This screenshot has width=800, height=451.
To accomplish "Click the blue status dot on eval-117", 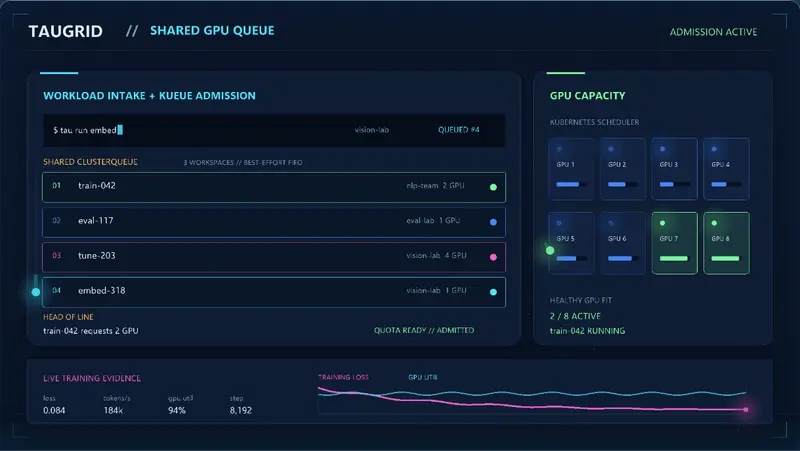I will tap(493, 222).
